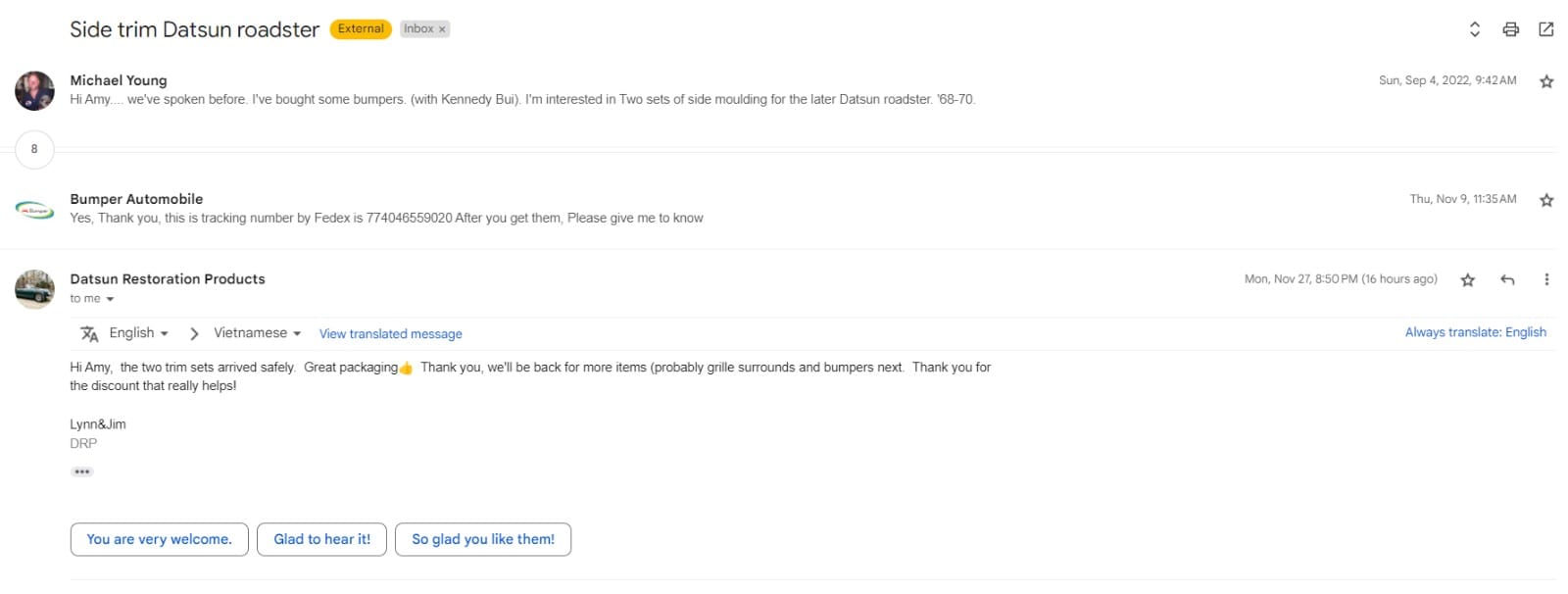
Task: Star the Datsun Restoration Products message
Action: coord(1467,280)
